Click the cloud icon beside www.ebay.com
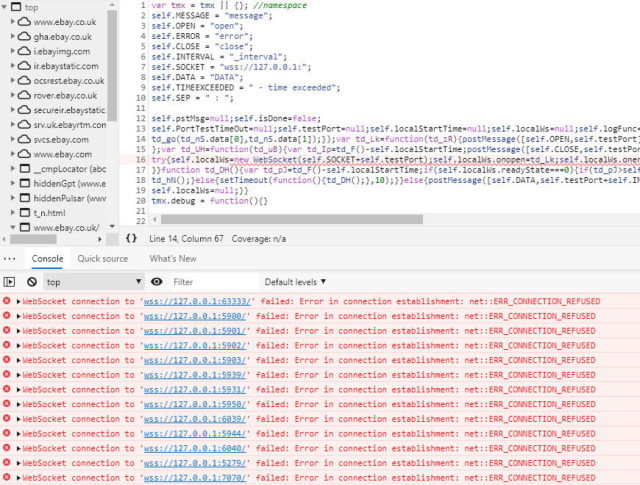This screenshot has width=640, height=485. pyautogui.click(x=24, y=154)
